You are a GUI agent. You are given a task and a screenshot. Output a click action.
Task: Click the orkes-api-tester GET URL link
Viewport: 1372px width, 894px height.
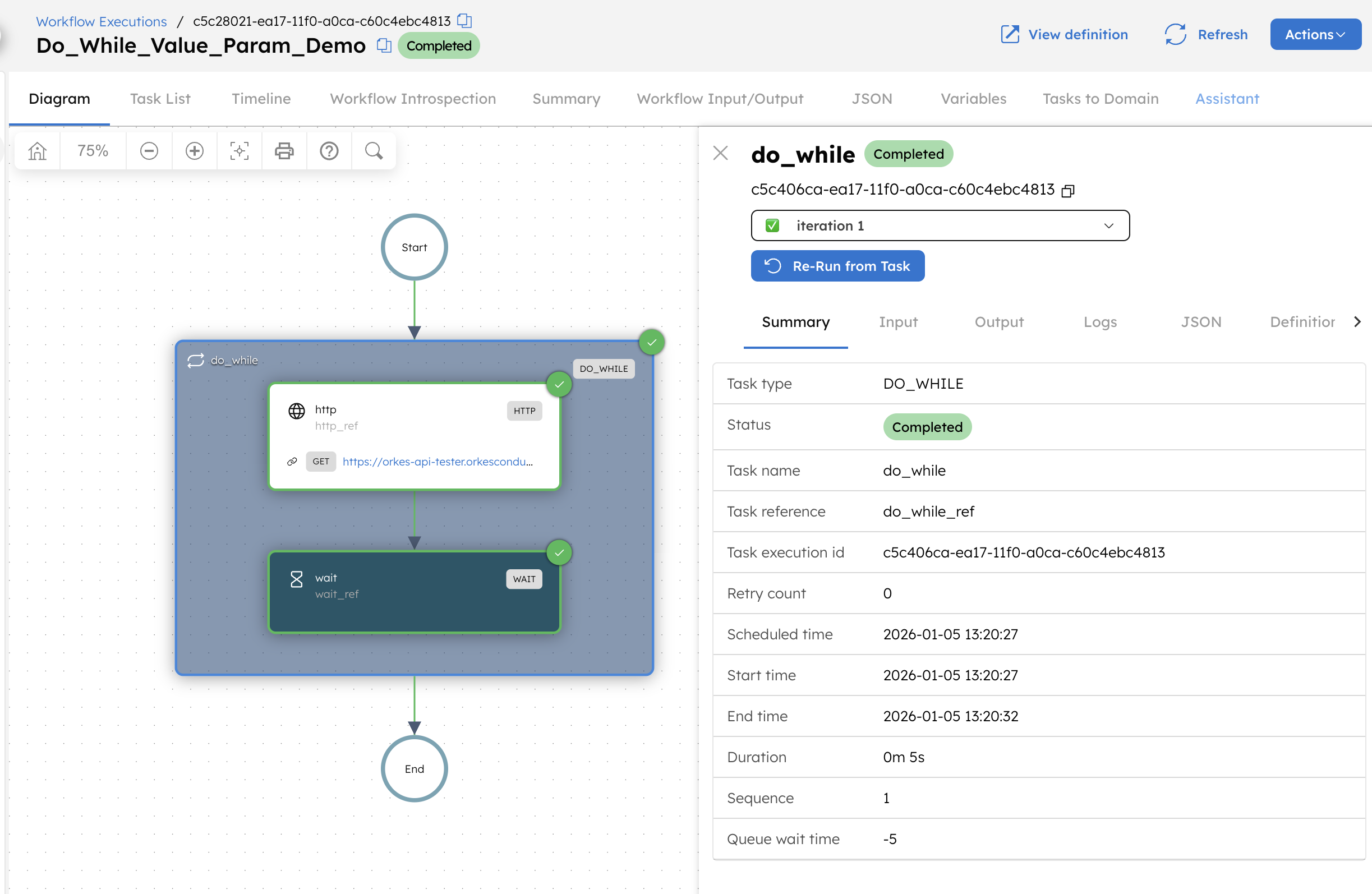coord(438,461)
